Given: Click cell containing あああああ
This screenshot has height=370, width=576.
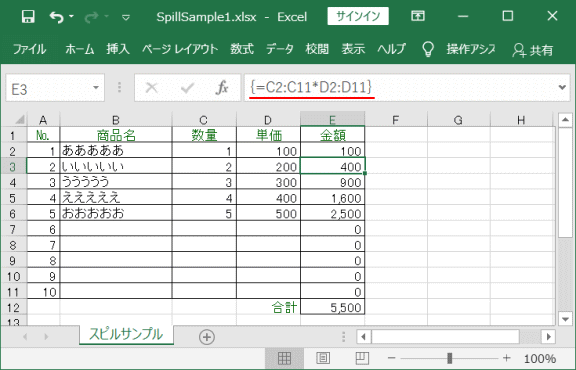Looking at the screenshot, I should (116, 150).
